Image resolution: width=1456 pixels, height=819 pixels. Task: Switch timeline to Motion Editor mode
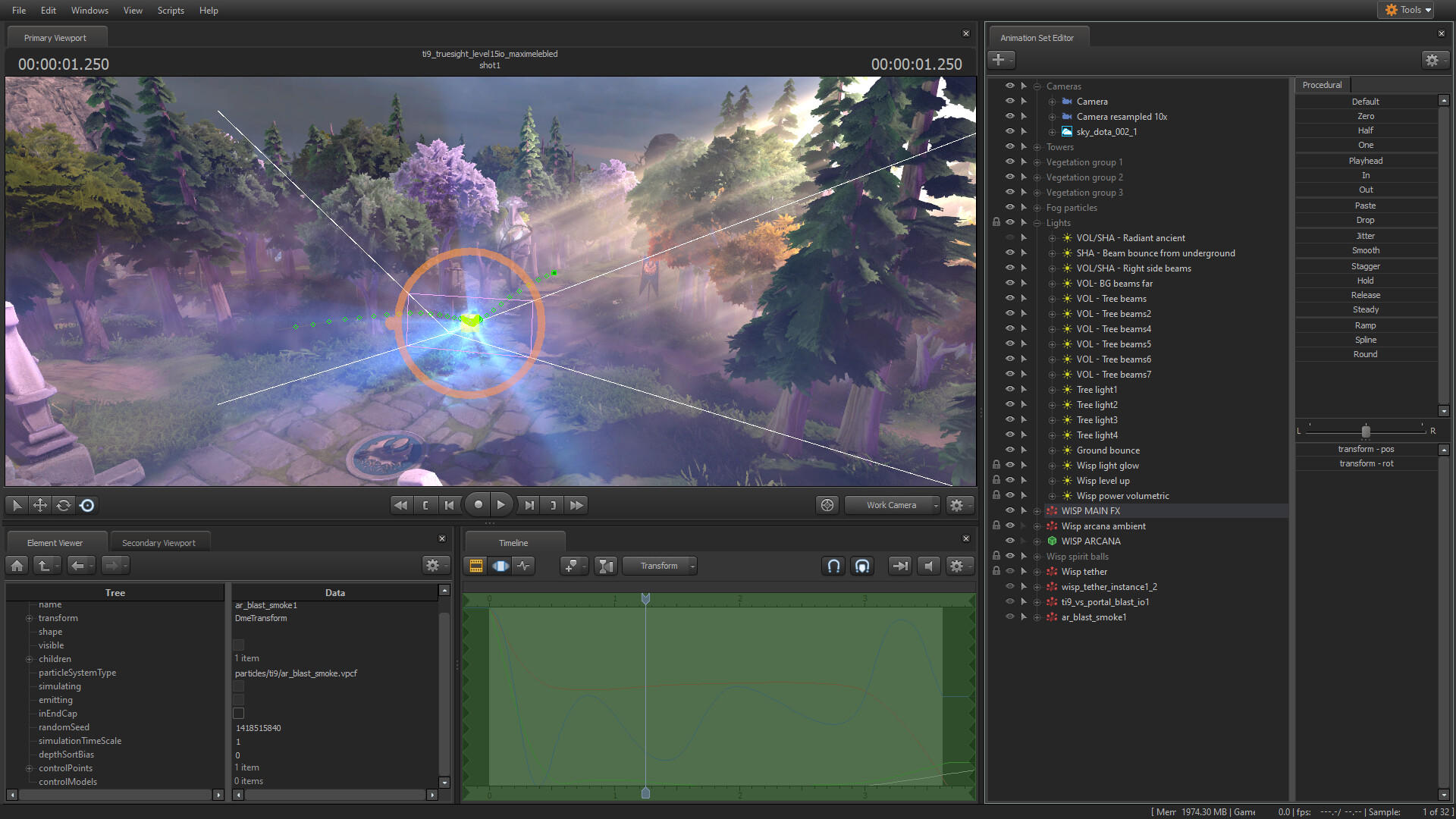point(500,566)
